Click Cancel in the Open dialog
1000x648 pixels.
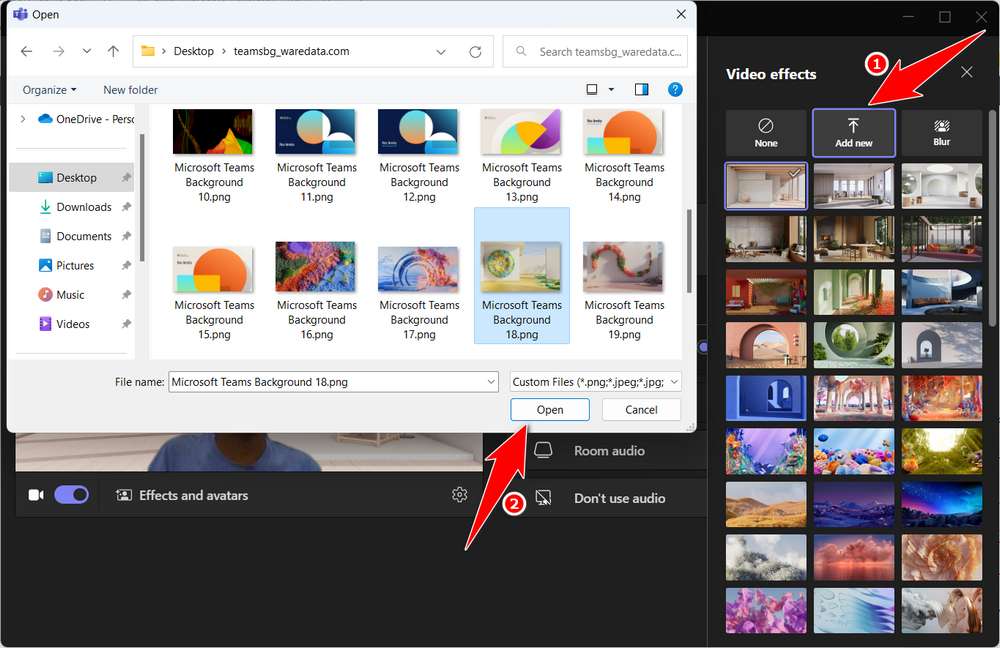641,409
